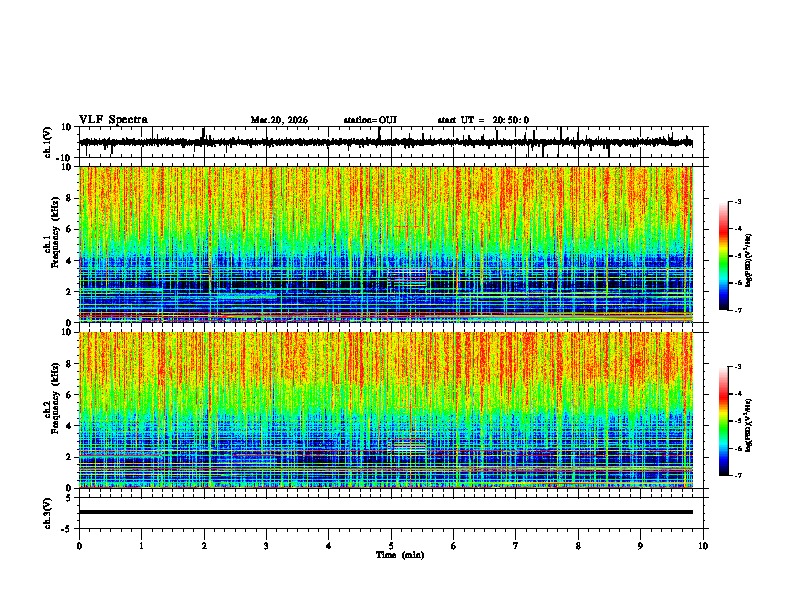Click time axis tick label "1"
792x612 pixels.
click(141, 546)
